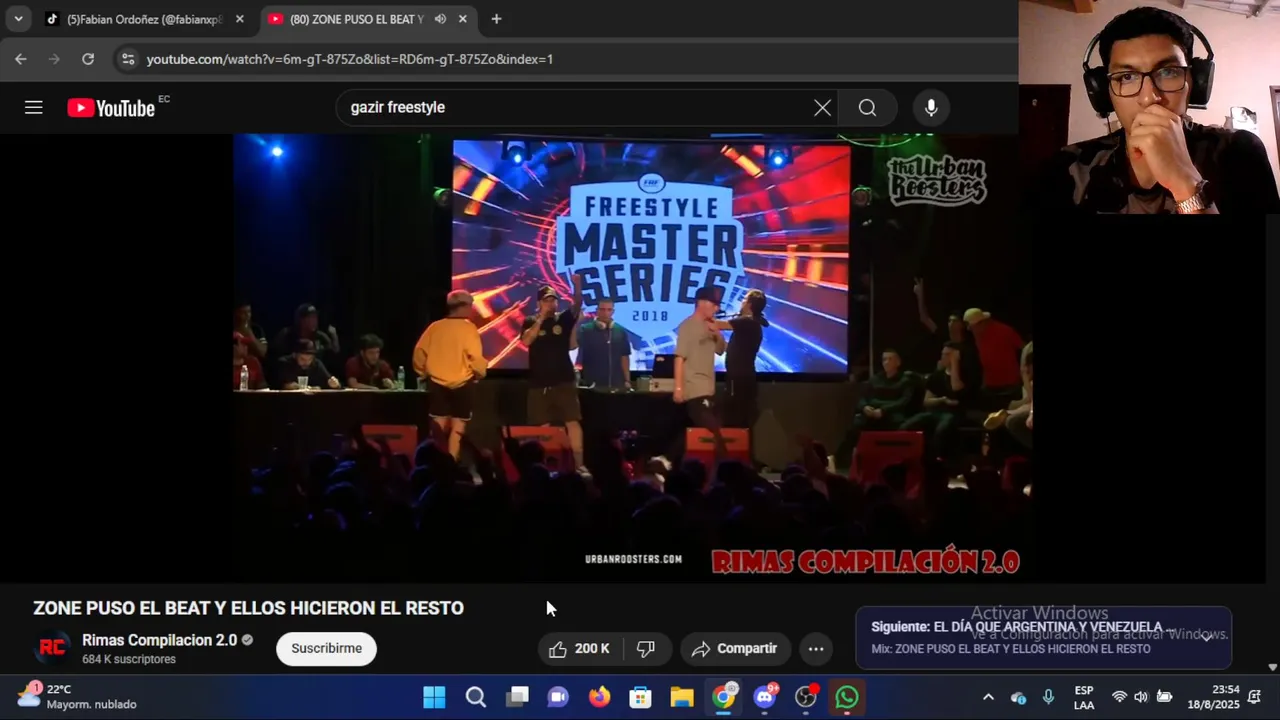
Task: Change the ESP LAA input language
Action: pyautogui.click(x=1084, y=697)
